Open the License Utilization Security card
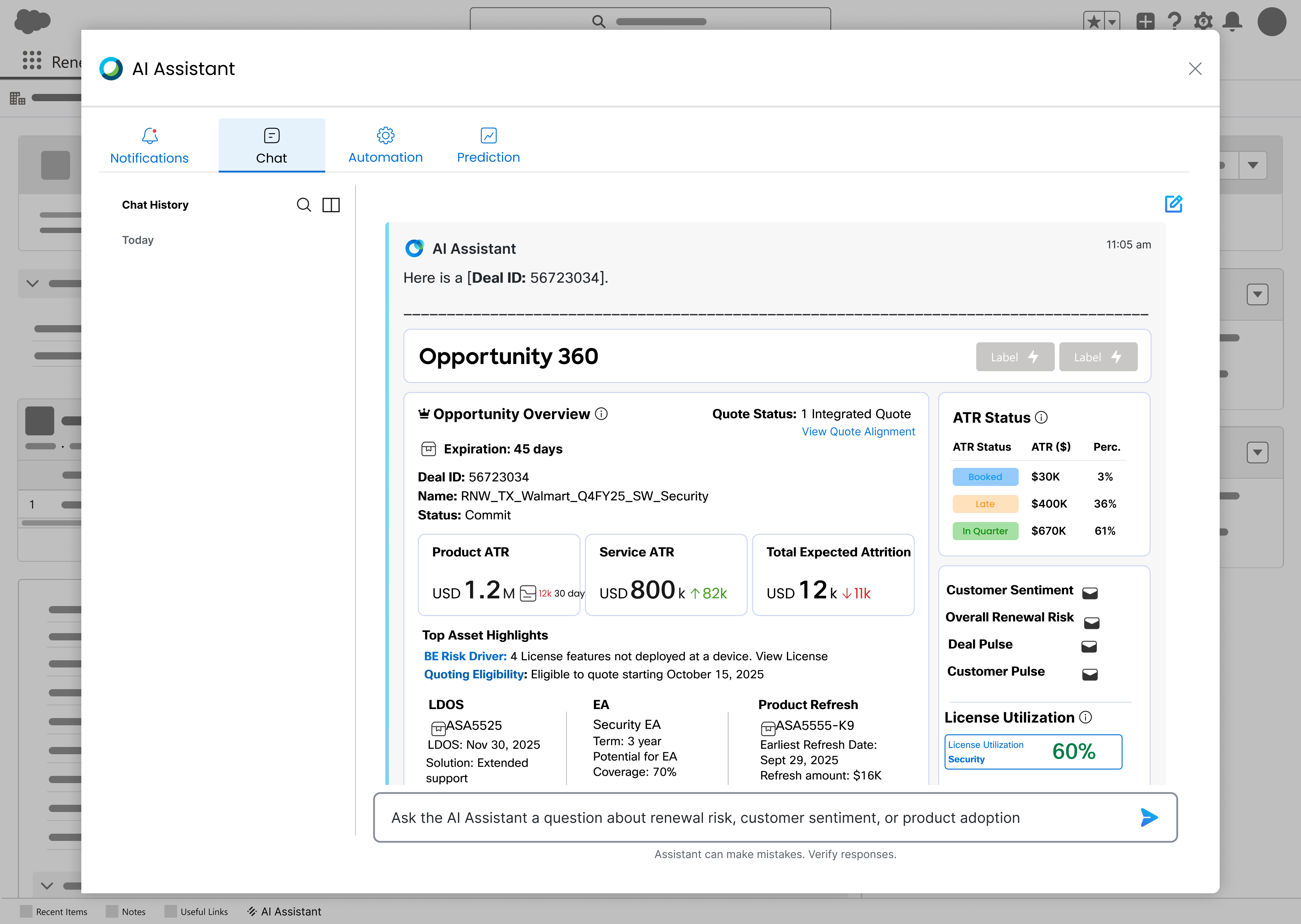This screenshot has height=924, width=1301. pos(1033,751)
